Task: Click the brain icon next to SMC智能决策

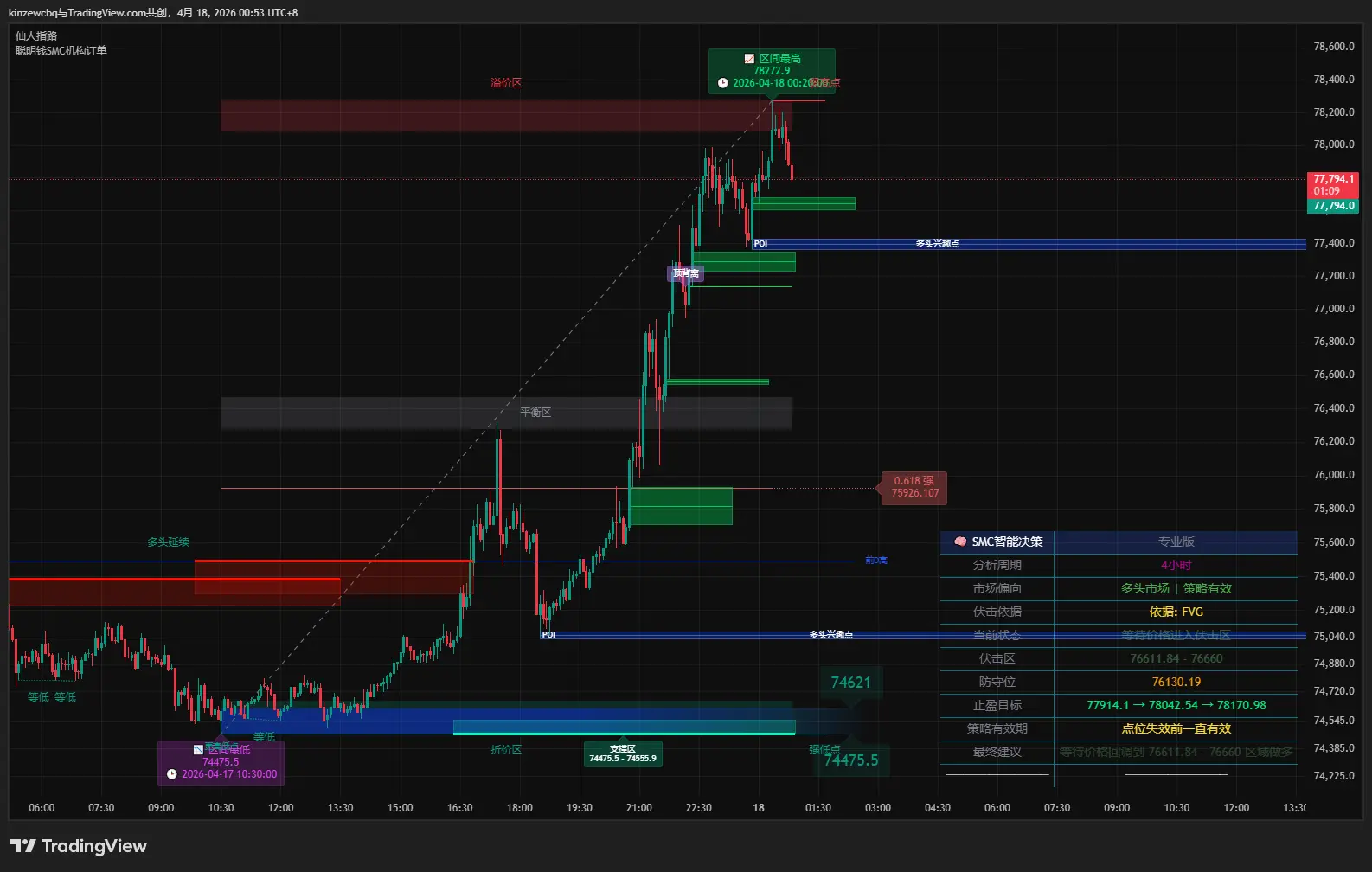Action: (x=960, y=542)
